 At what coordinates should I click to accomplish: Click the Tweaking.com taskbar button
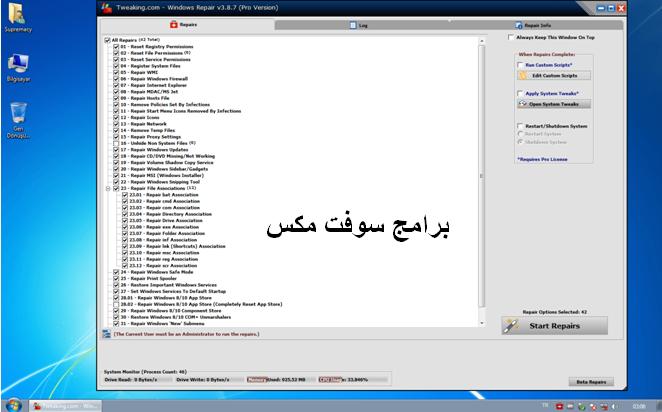[x=65, y=406]
